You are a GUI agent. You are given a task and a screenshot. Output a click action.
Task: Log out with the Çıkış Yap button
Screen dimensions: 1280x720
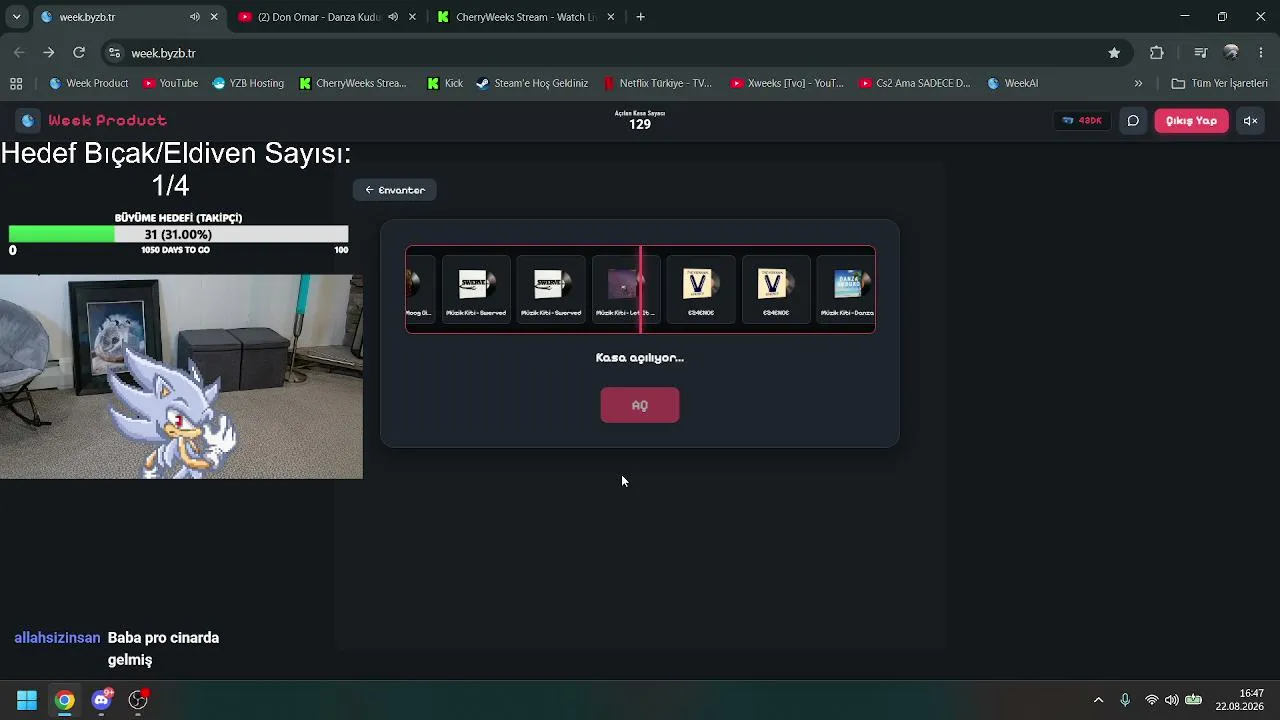coord(1191,120)
